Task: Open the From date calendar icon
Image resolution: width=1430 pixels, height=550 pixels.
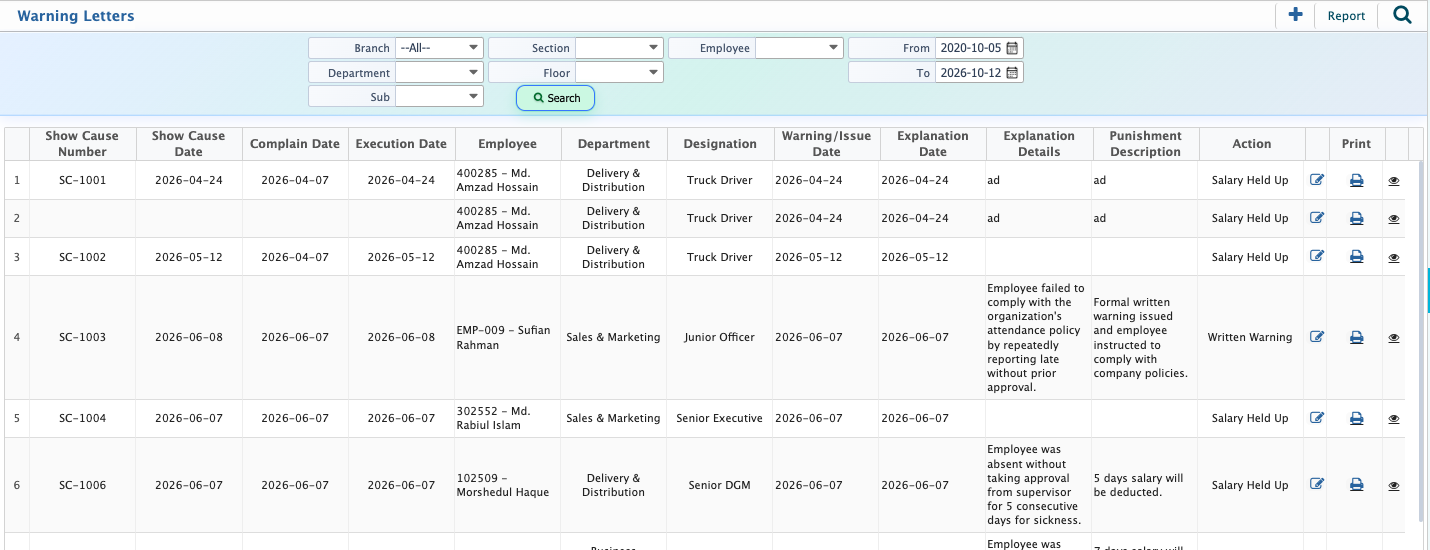Action: click(1012, 48)
